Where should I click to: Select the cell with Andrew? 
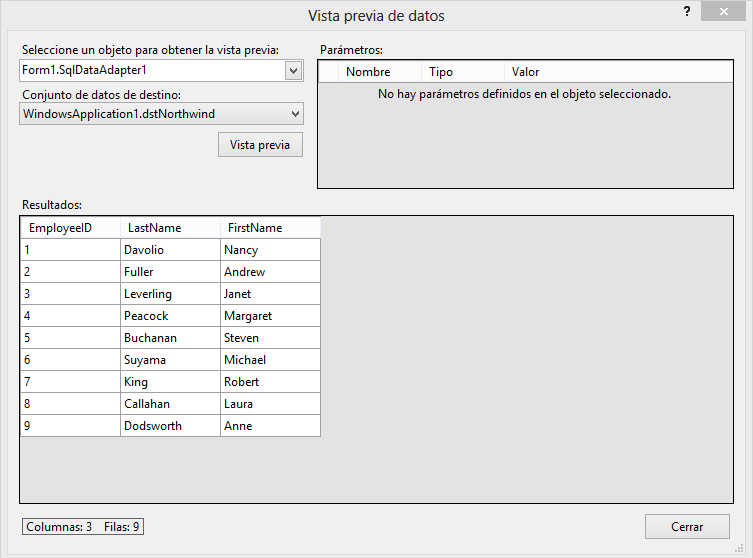point(270,272)
